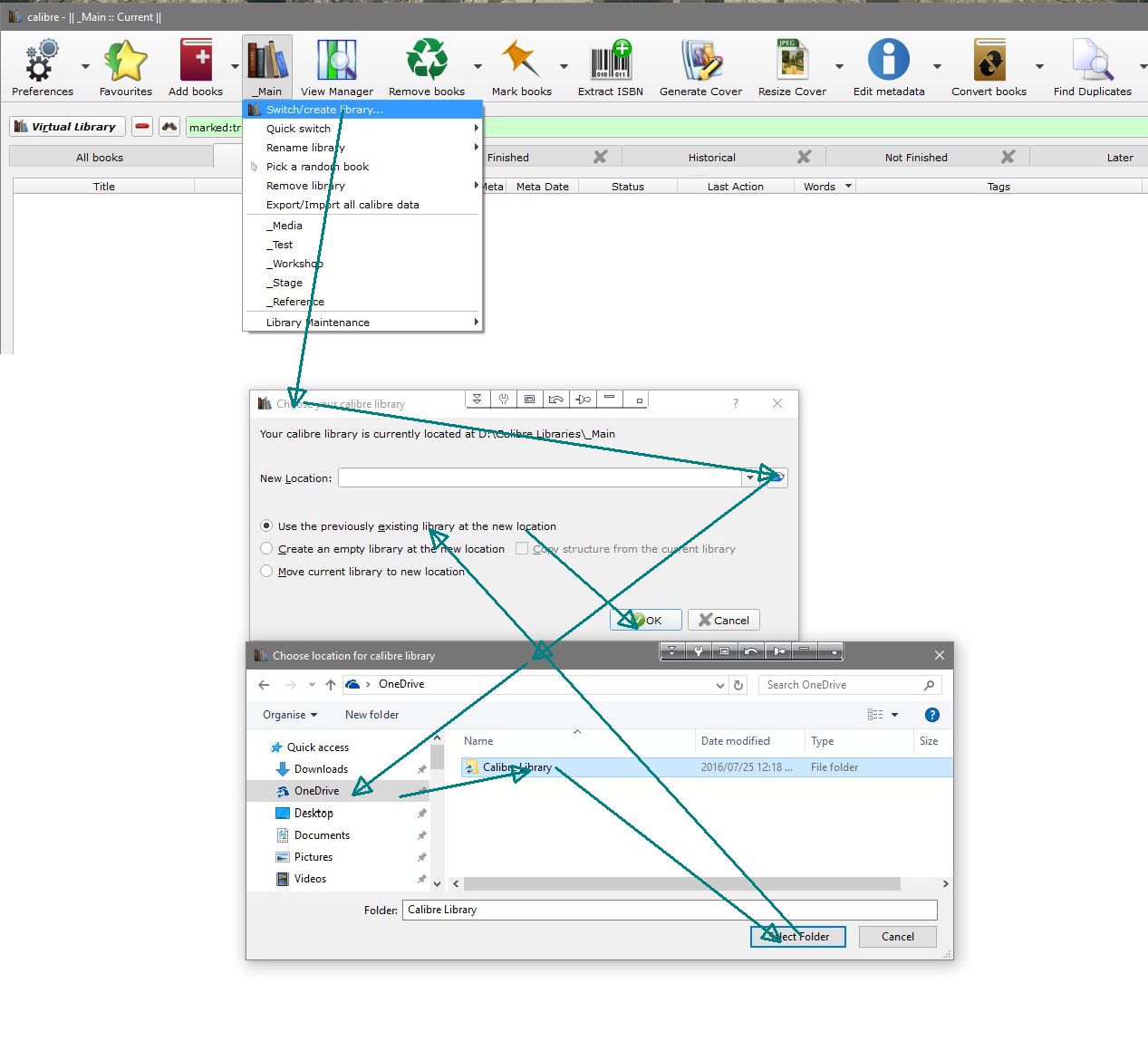The height and width of the screenshot is (1041, 1148).
Task: Open the Edit metadata dropdown arrow
Action: [x=937, y=66]
